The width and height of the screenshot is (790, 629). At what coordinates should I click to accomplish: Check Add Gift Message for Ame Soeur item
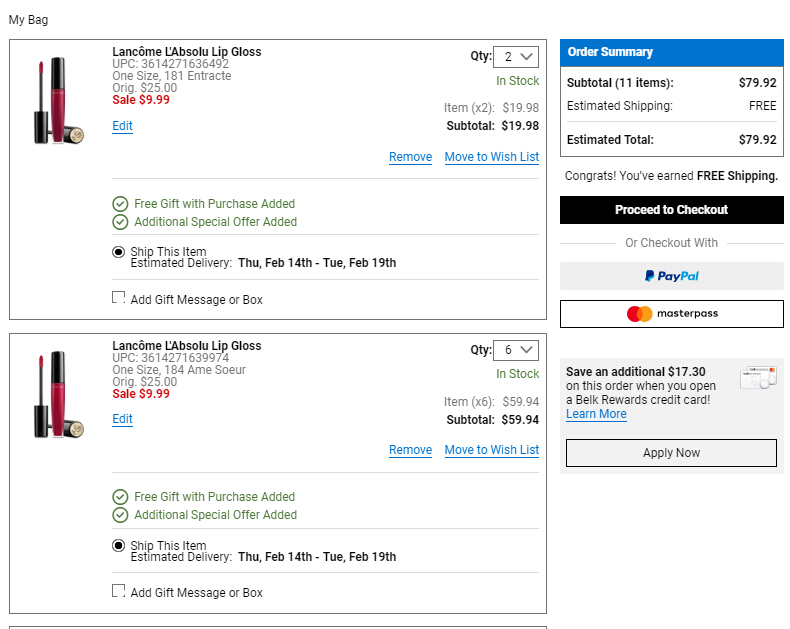118,591
